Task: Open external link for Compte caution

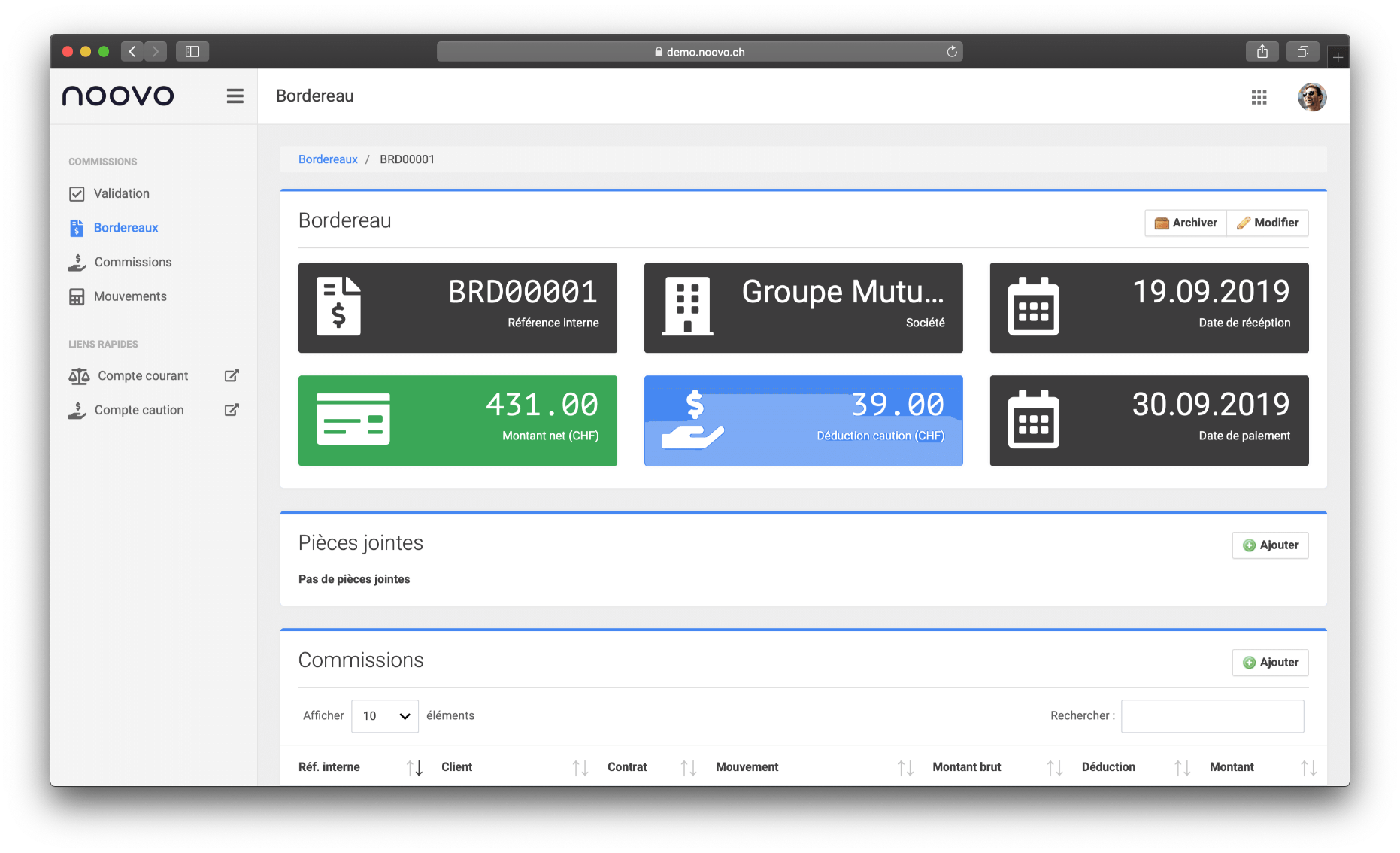Action: click(232, 410)
